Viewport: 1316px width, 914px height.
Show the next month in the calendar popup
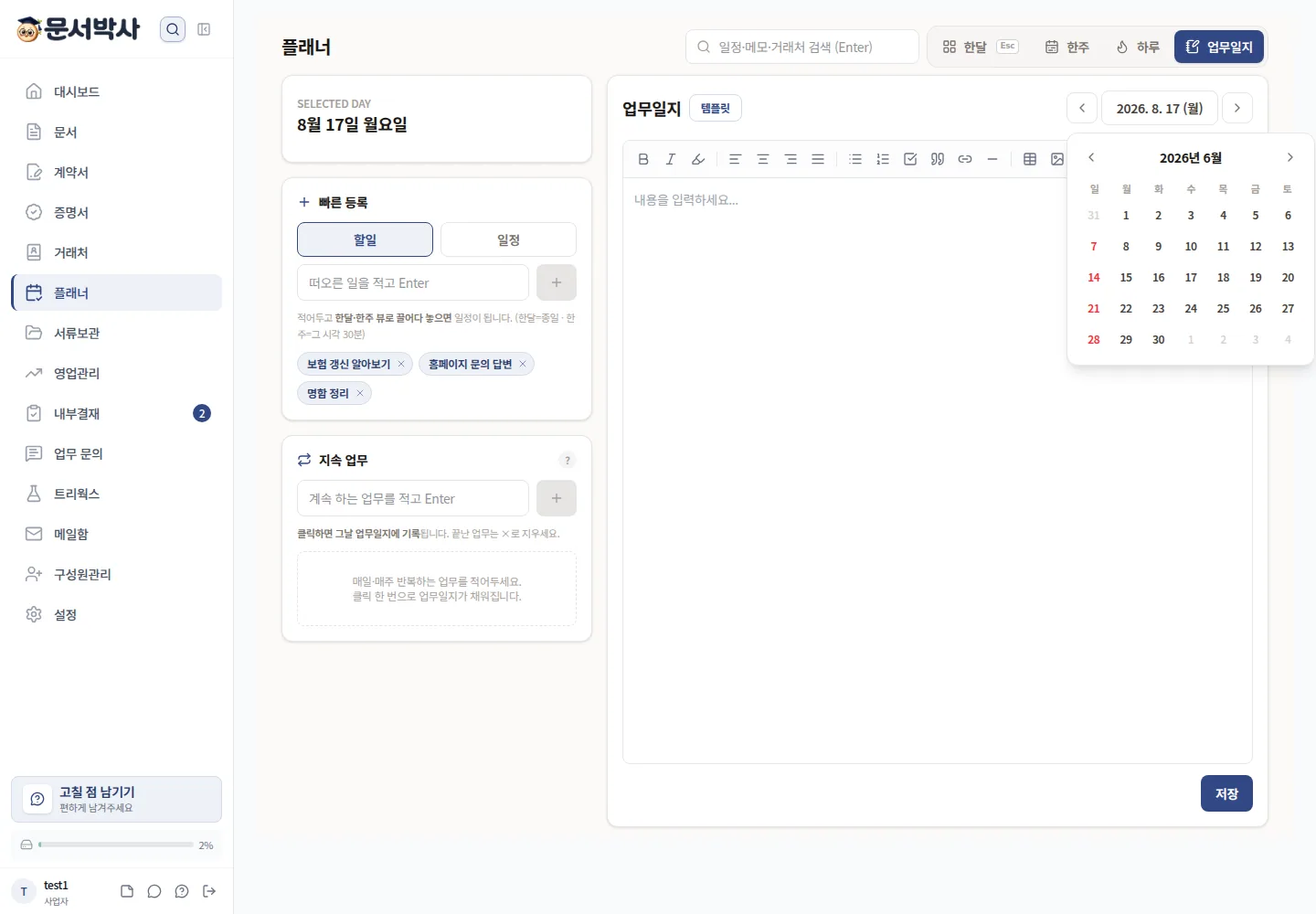click(1290, 157)
